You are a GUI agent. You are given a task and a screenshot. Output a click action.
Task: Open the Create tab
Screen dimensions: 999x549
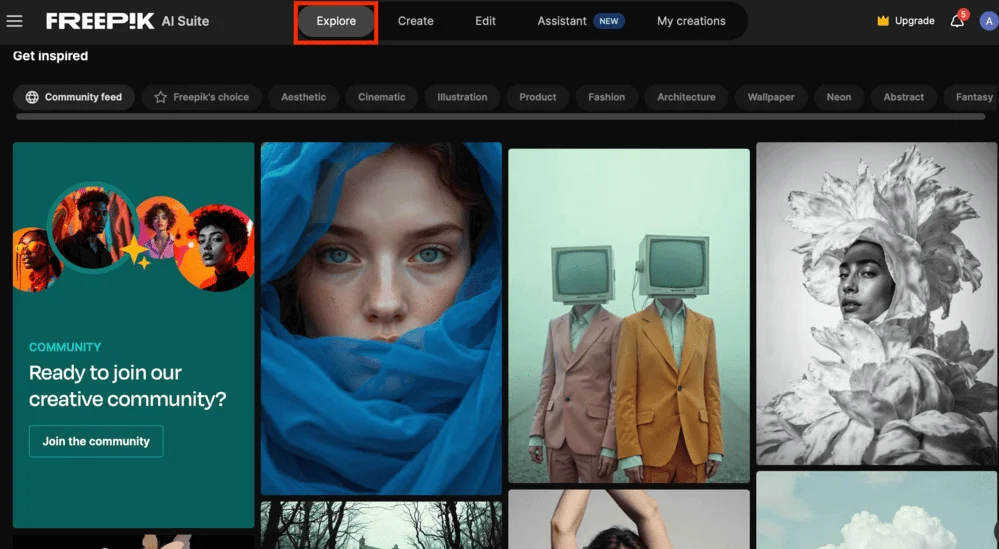click(415, 21)
